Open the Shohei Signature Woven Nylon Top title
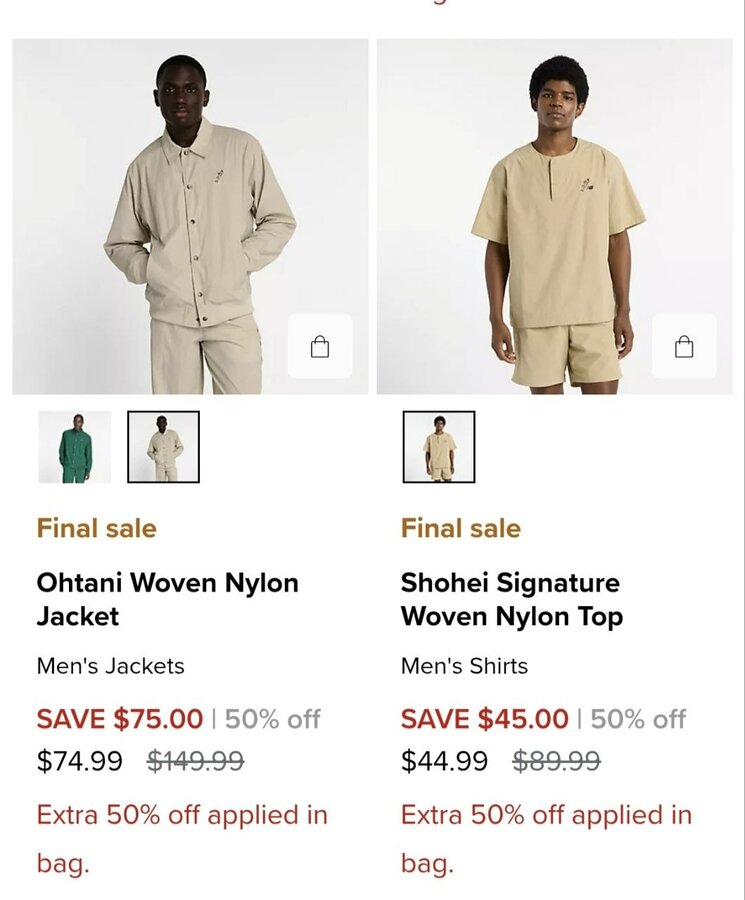 point(511,599)
